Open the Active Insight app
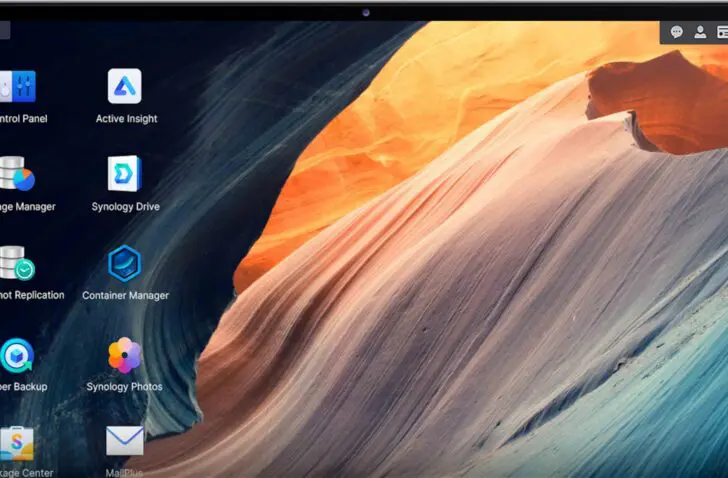The width and height of the screenshot is (728, 478). point(125,86)
